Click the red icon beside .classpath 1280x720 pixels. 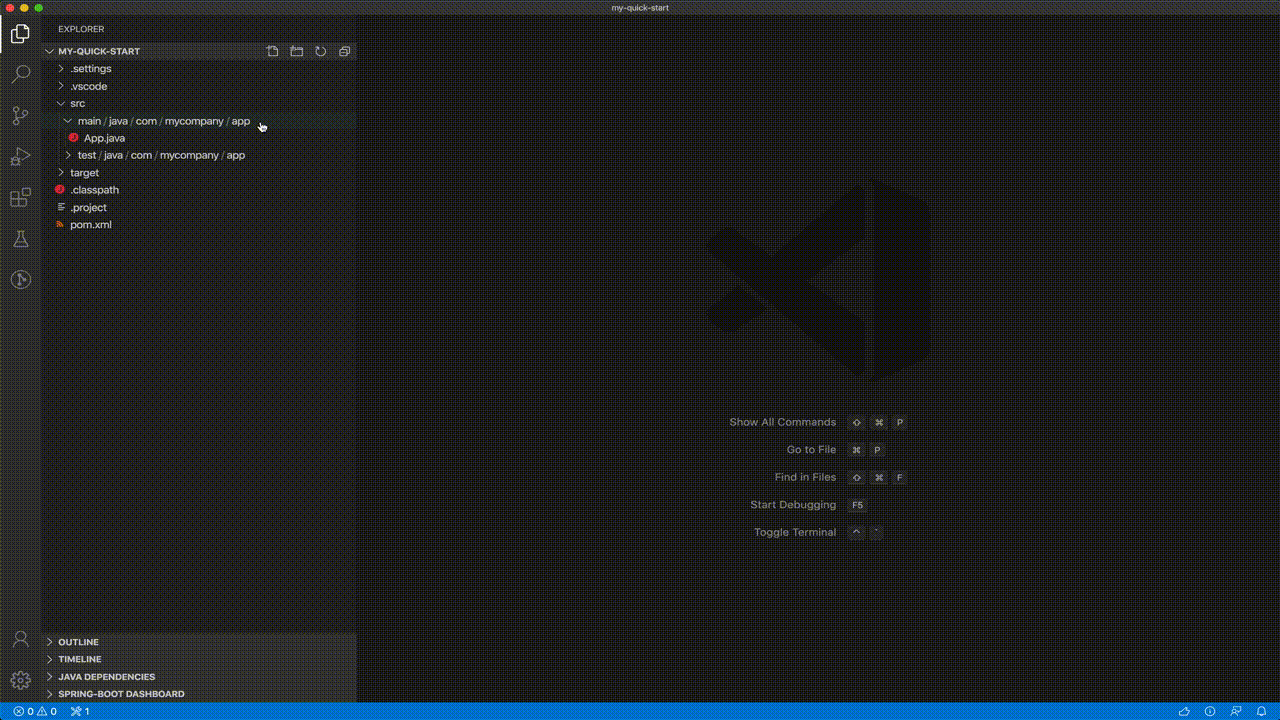coord(60,189)
